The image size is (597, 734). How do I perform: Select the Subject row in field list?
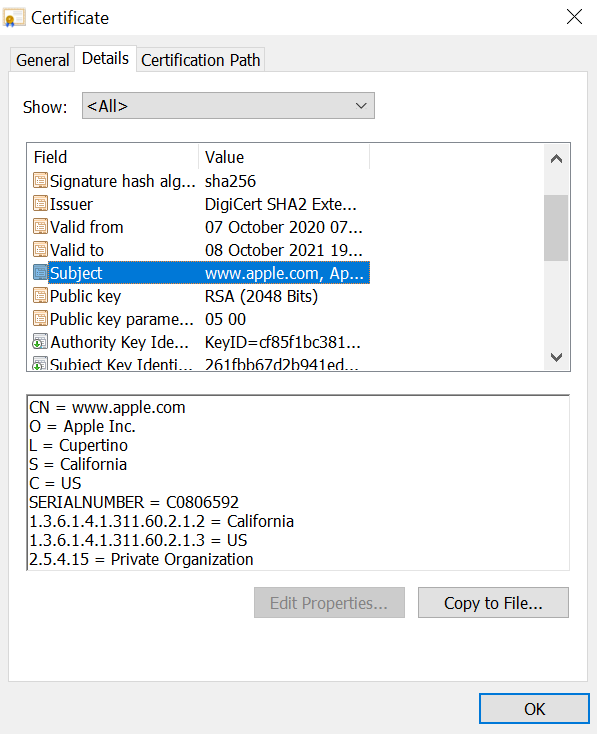tap(201, 272)
